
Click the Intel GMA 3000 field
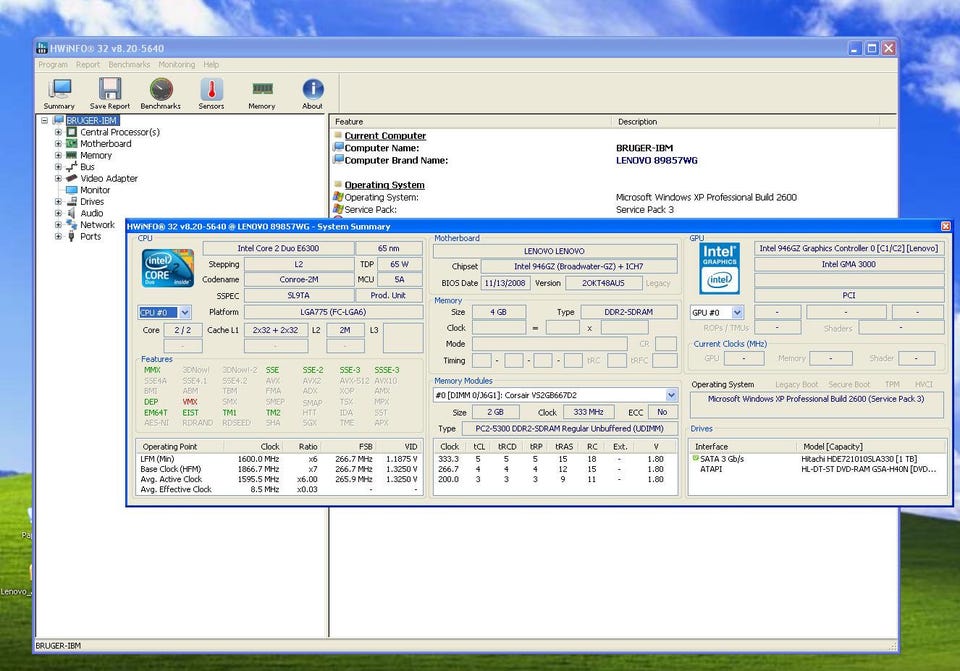tap(849, 264)
